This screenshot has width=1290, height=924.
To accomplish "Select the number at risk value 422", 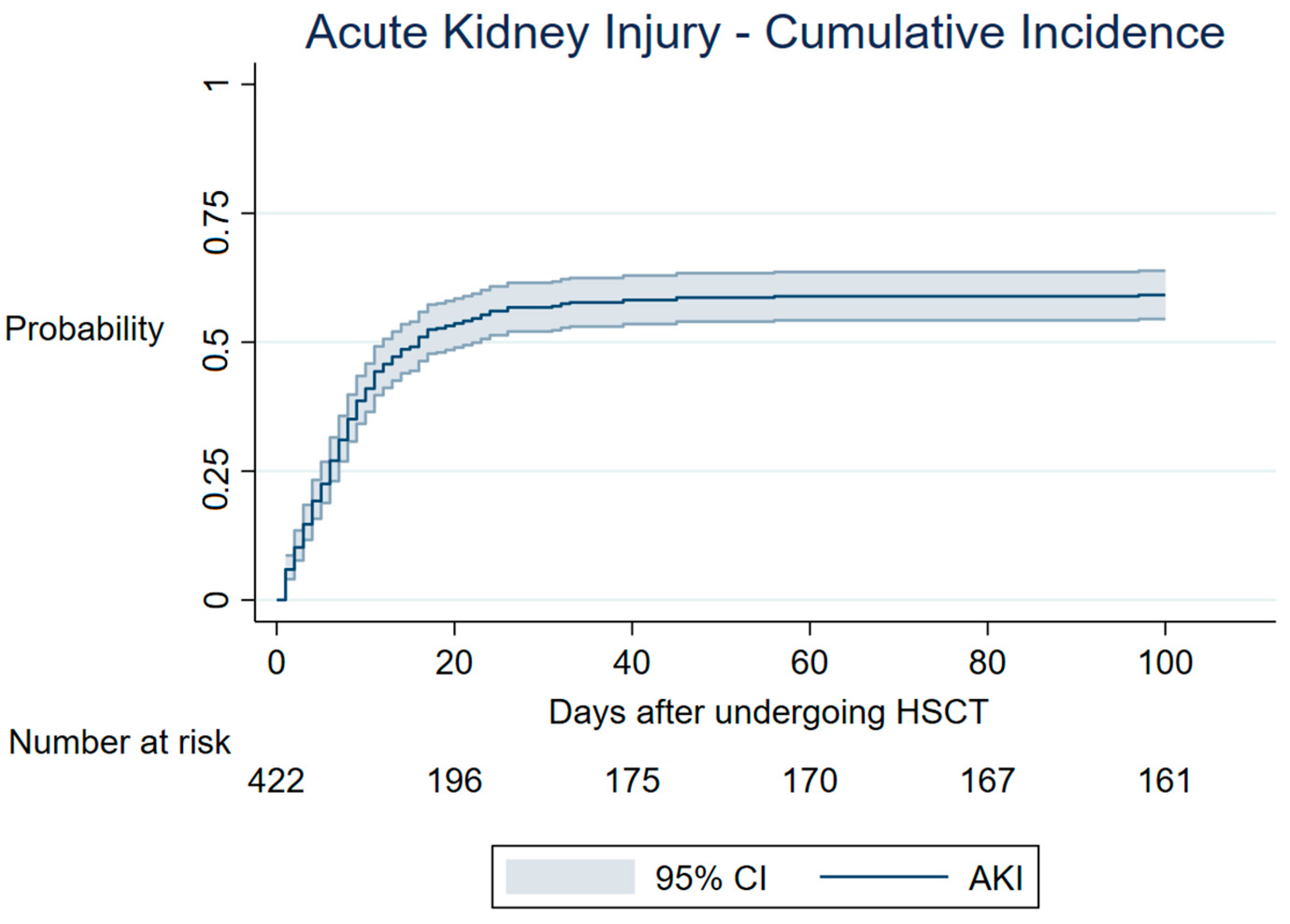I will tap(276, 781).
